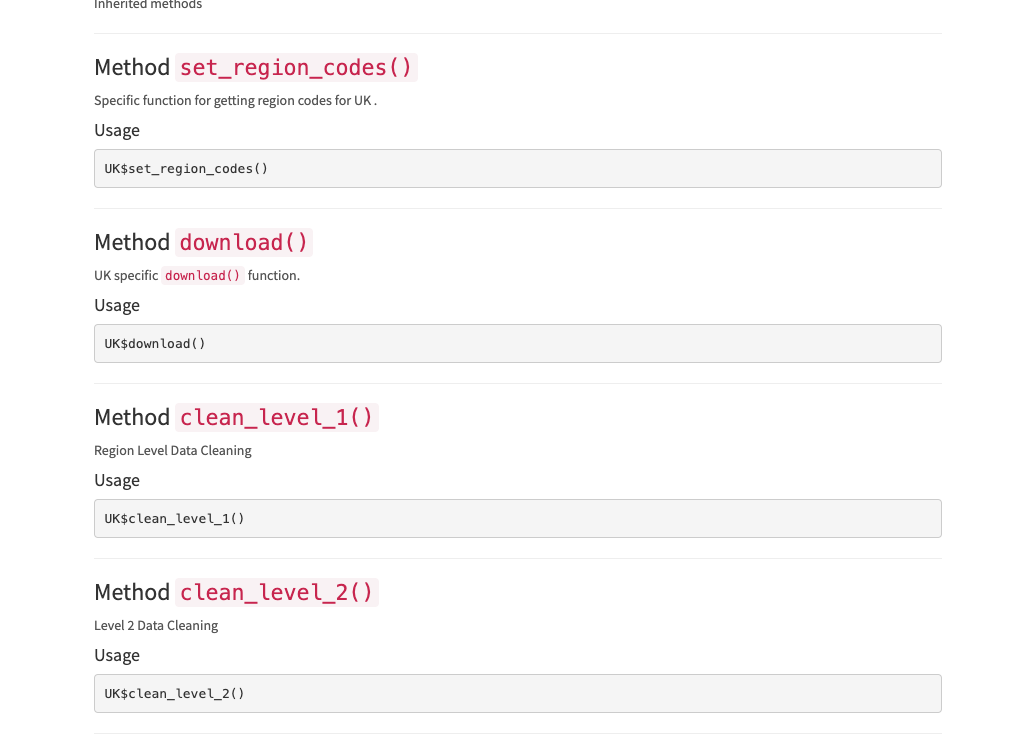Viewport: 1023px width, 747px height.
Task: Click the UK$clean_level_2() code block
Action: tap(174, 693)
